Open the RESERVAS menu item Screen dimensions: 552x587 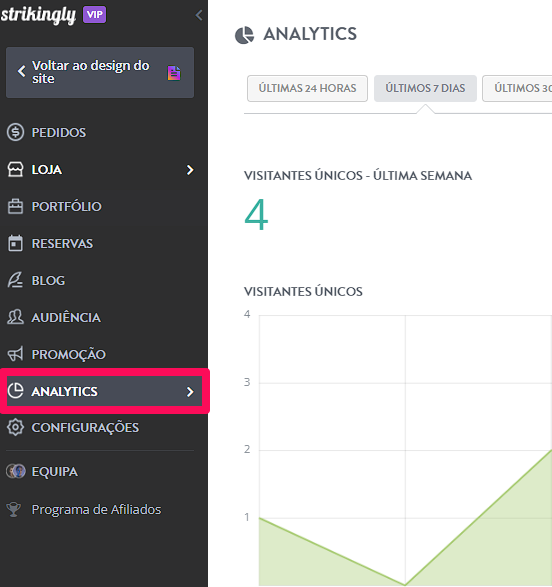tap(101, 243)
